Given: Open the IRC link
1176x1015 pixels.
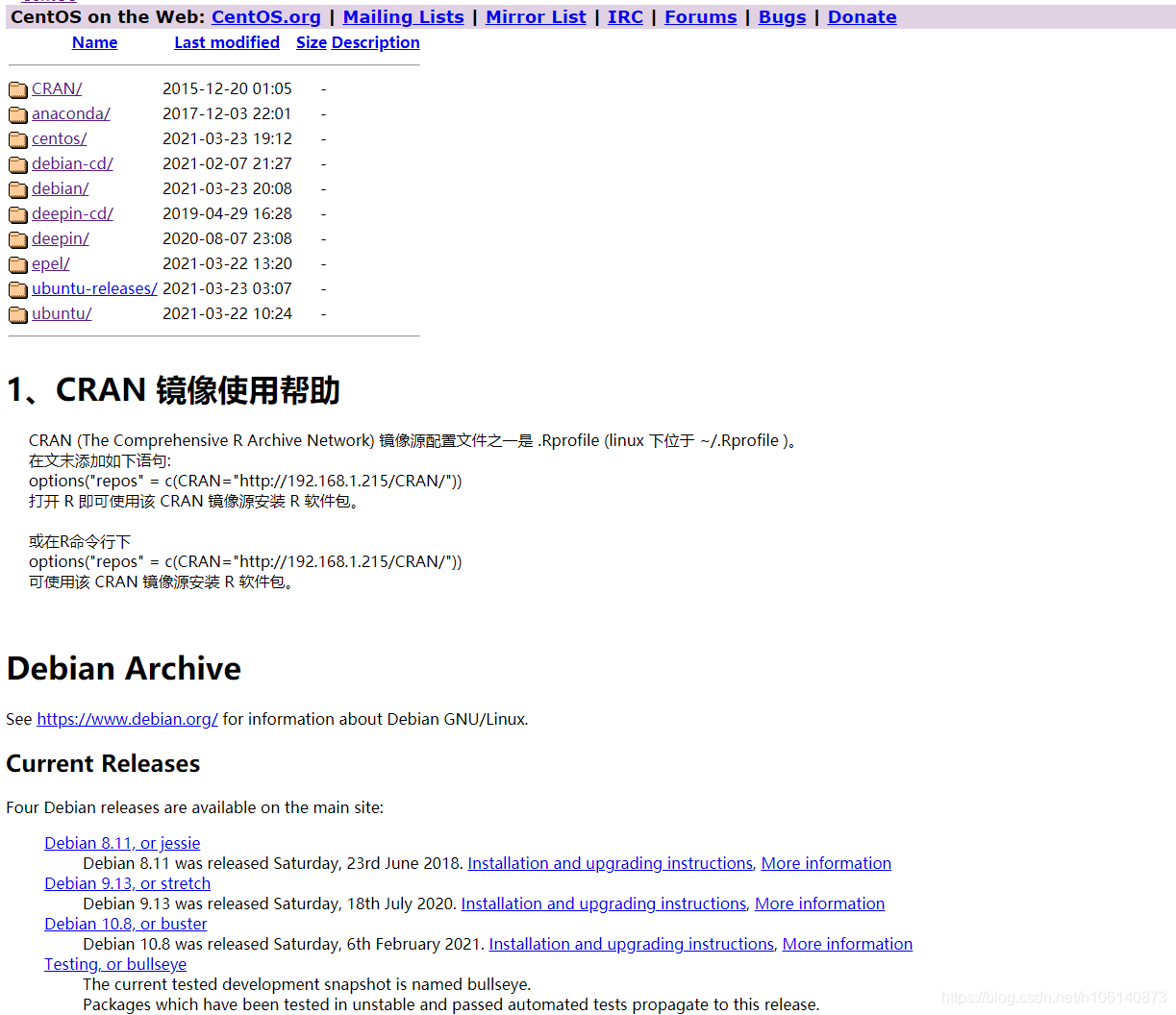Looking at the screenshot, I should [x=625, y=16].
